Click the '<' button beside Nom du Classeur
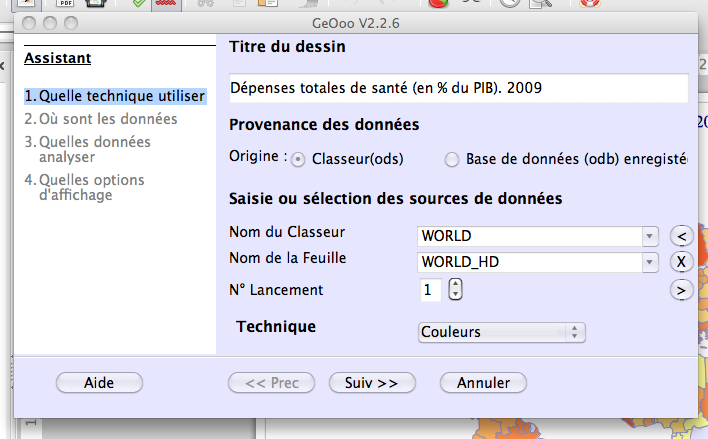This screenshot has width=708, height=439. coord(681,236)
